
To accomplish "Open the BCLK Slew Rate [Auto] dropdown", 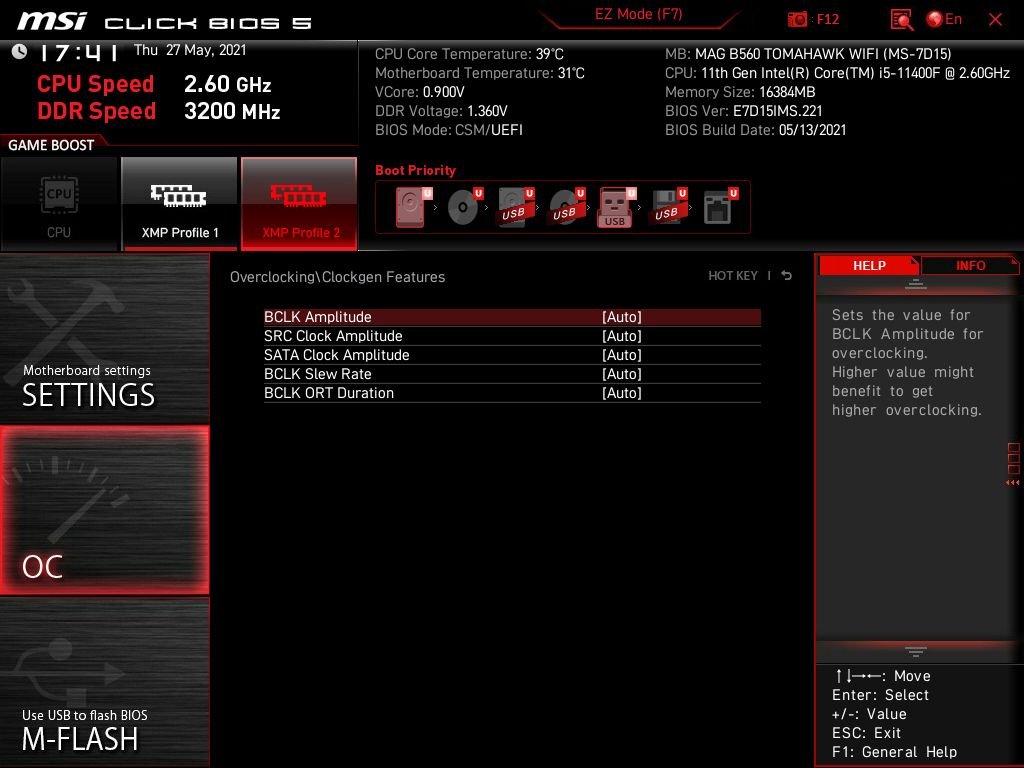I will 622,374.
